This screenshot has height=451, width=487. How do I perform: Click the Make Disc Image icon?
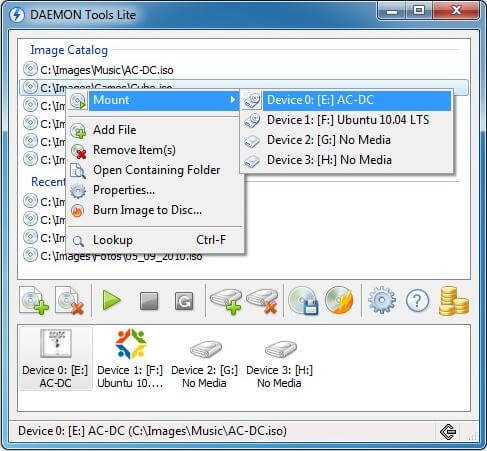(303, 301)
